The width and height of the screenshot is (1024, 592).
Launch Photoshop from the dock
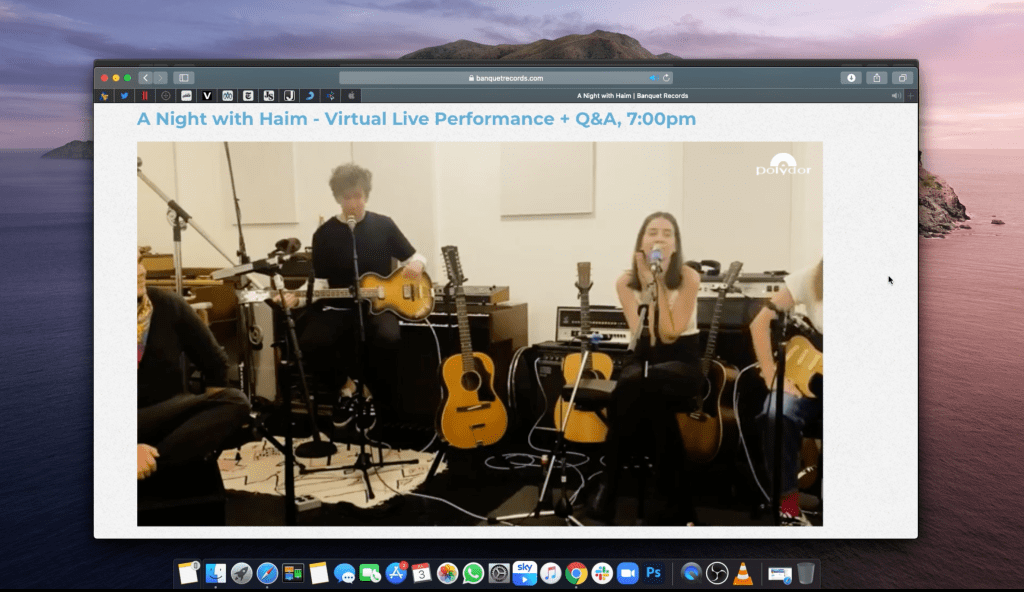654,573
